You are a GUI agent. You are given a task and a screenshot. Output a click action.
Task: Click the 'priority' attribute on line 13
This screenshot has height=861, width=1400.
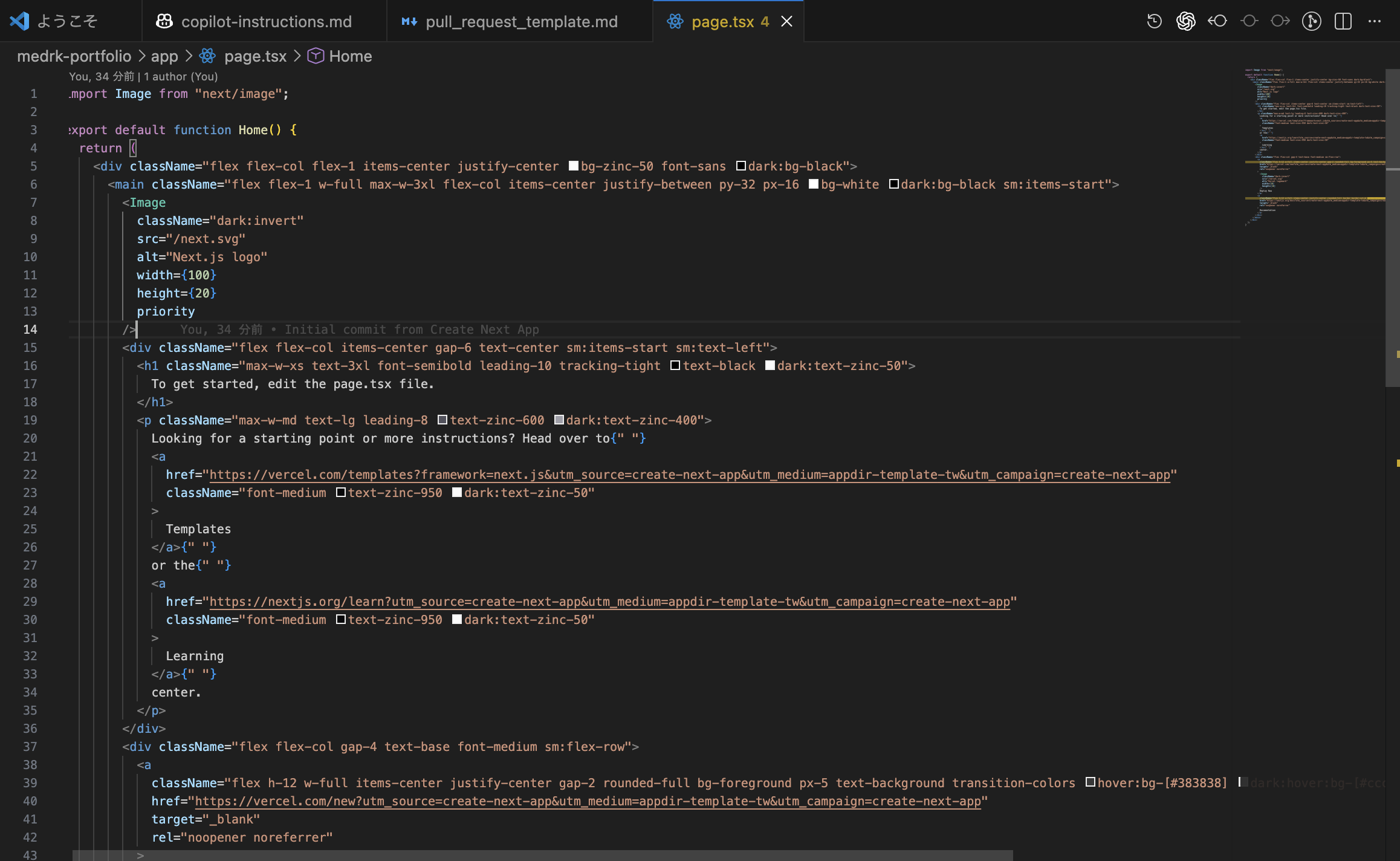click(166, 311)
